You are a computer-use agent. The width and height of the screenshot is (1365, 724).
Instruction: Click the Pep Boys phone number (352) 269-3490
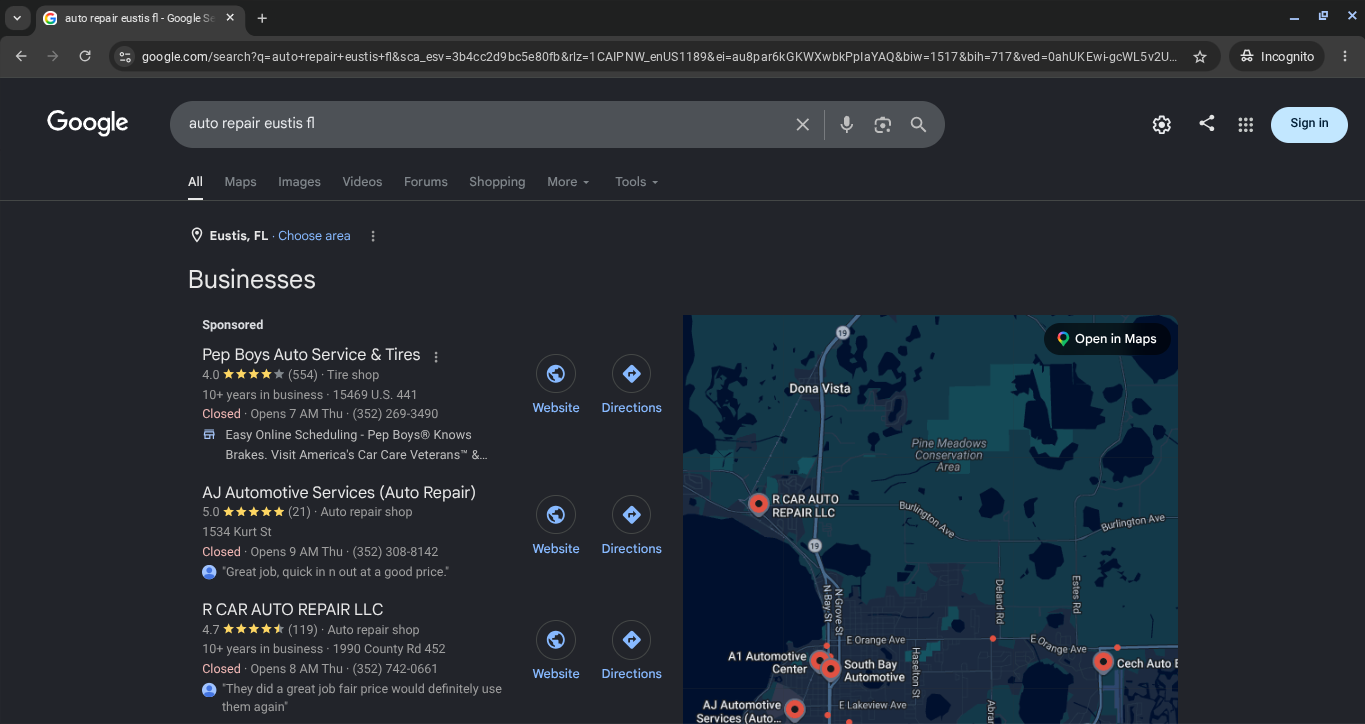click(x=395, y=414)
